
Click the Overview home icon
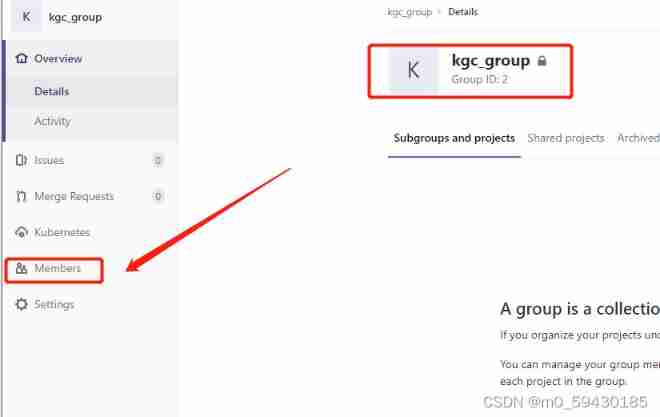coord(21,58)
